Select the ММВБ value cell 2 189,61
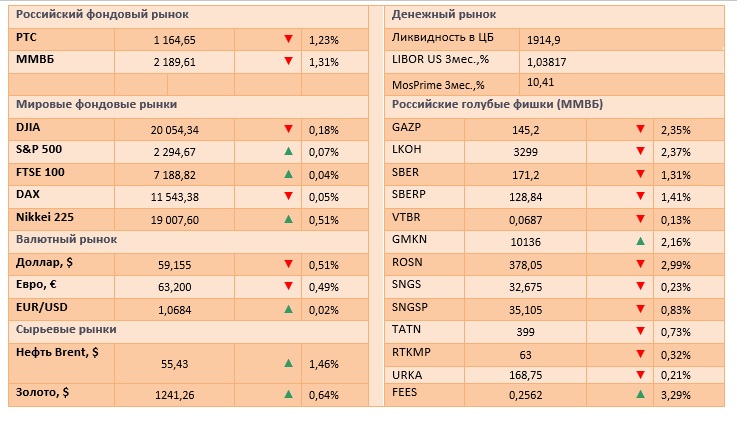737x429 pixels. [x=174, y=62]
